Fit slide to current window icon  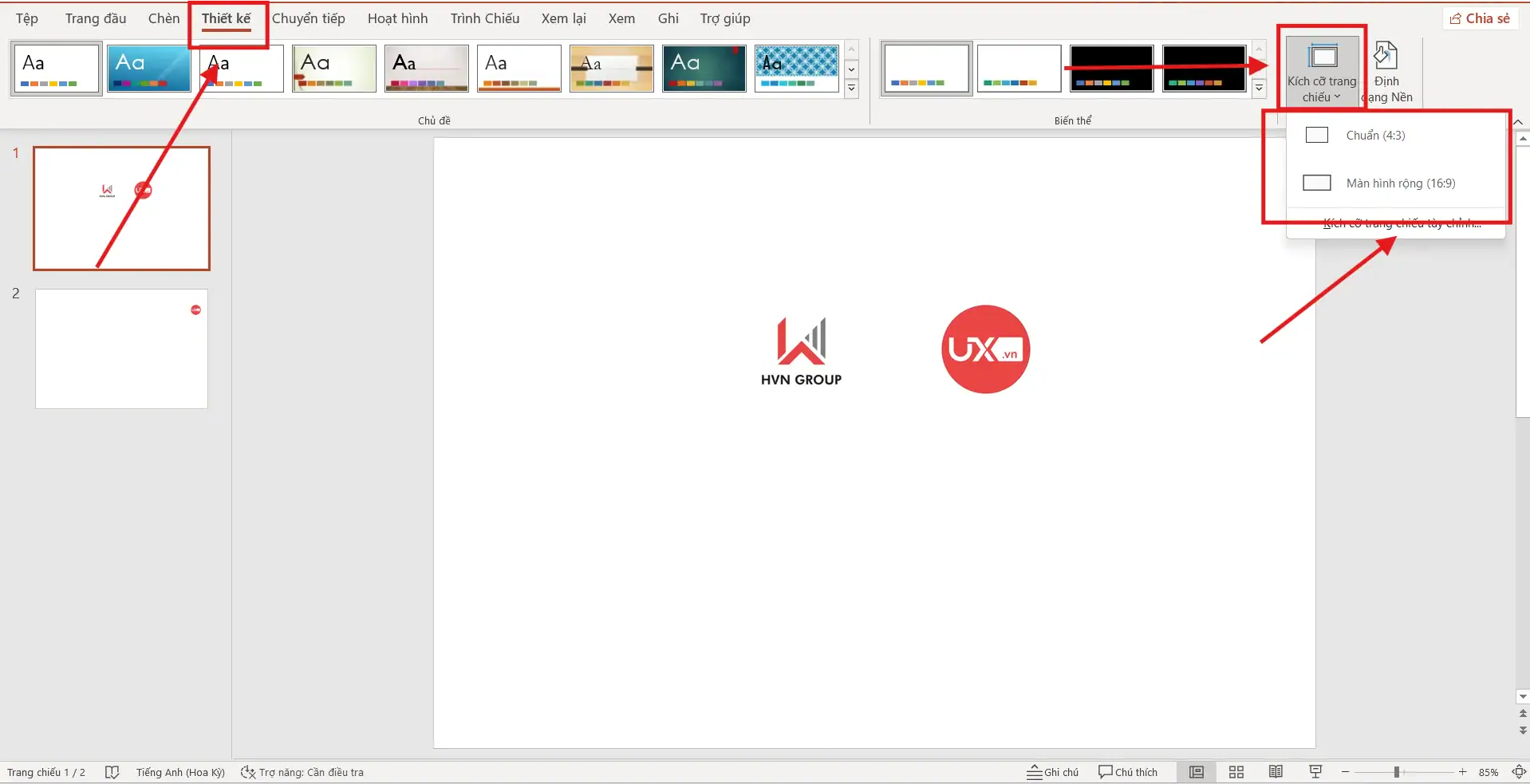pyautogui.click(x=1519, y=772)
